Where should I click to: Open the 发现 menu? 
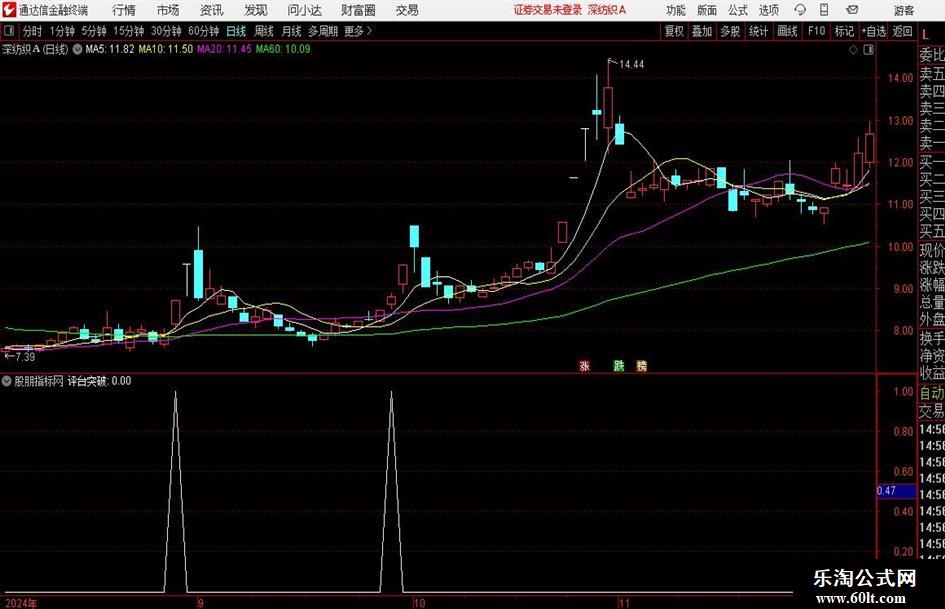256,10
